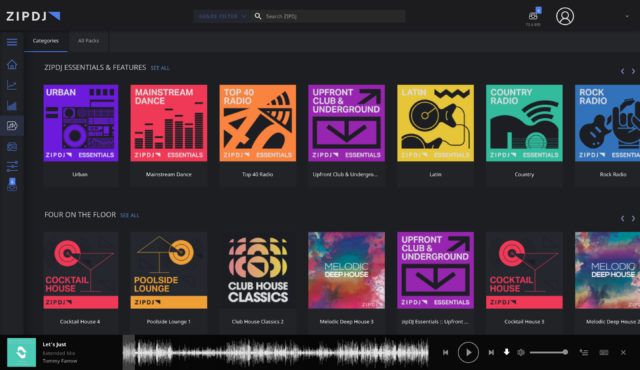This screenshot has width=640, height=370.
Task: Click the "Poolside Lounge 1" caption text
Action: click(x=169, y=321)
